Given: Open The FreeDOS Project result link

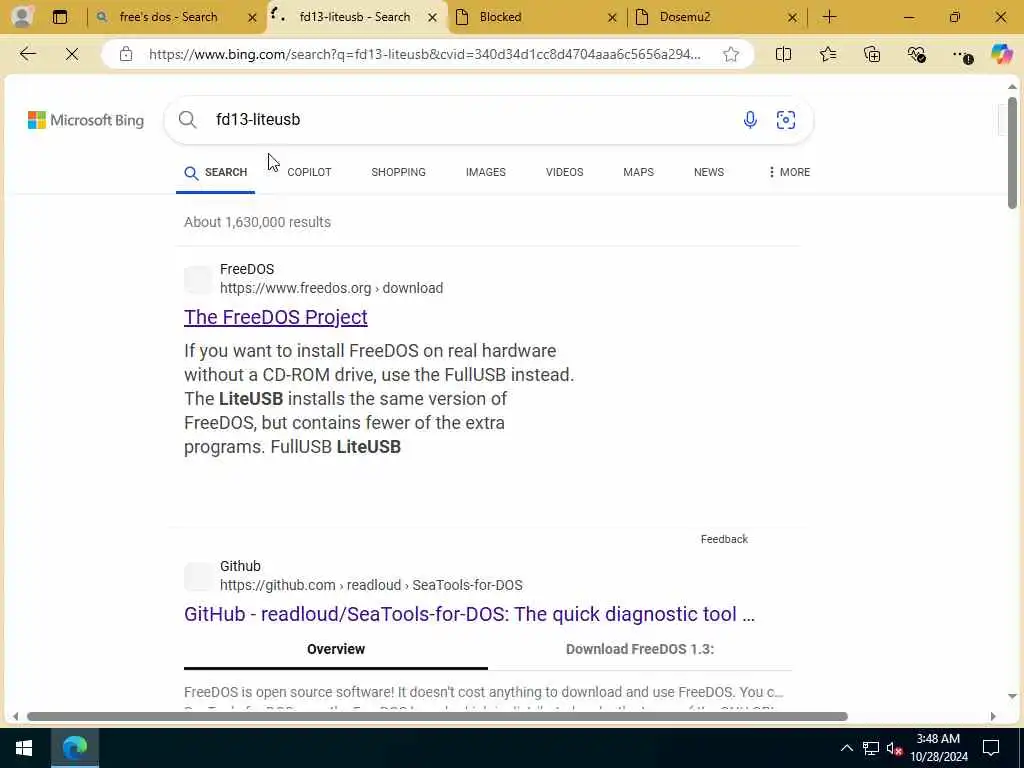Looking at the screenshot, I should [x=276, y=317].
